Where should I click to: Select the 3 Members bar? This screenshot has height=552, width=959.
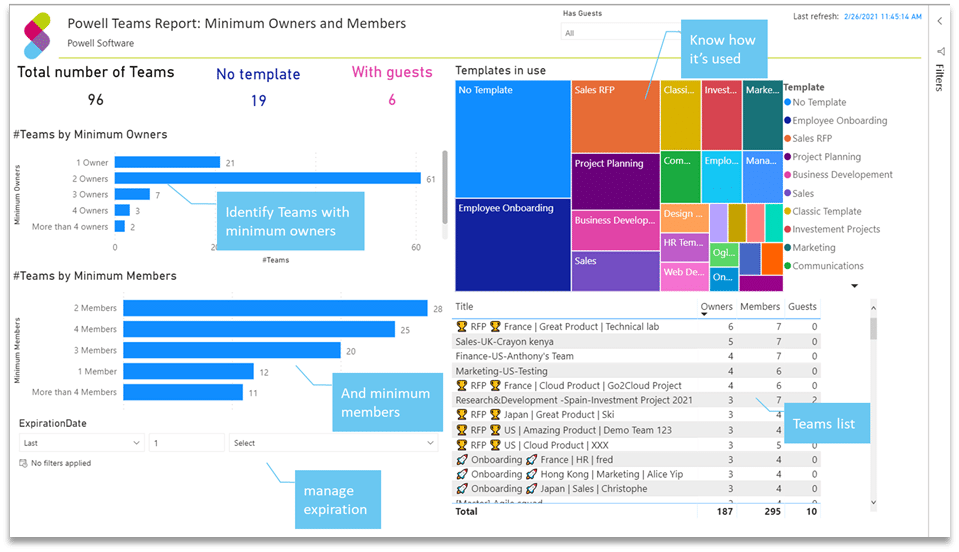[x=232, y=350]
